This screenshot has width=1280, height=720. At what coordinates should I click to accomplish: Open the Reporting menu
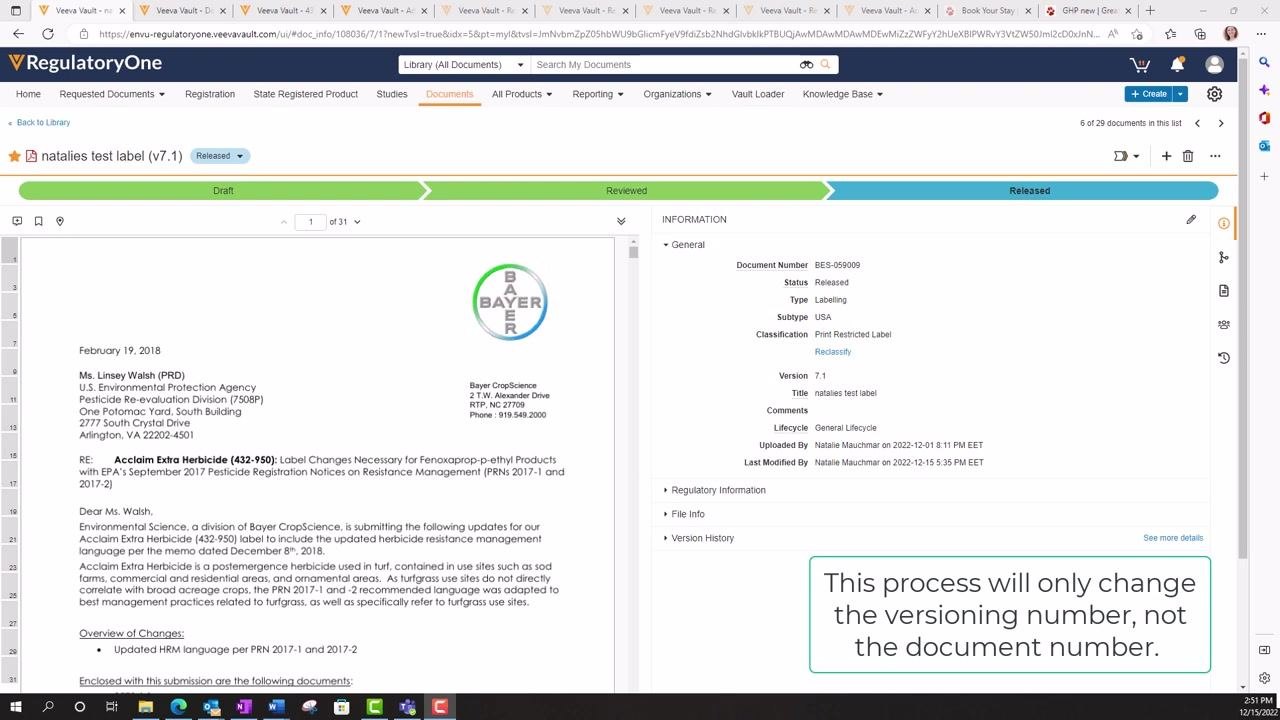(598, 94)
